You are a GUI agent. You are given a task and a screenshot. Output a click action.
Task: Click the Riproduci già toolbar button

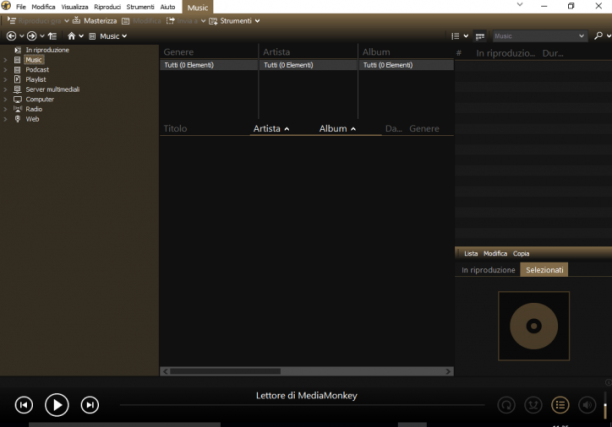[34, 21]
